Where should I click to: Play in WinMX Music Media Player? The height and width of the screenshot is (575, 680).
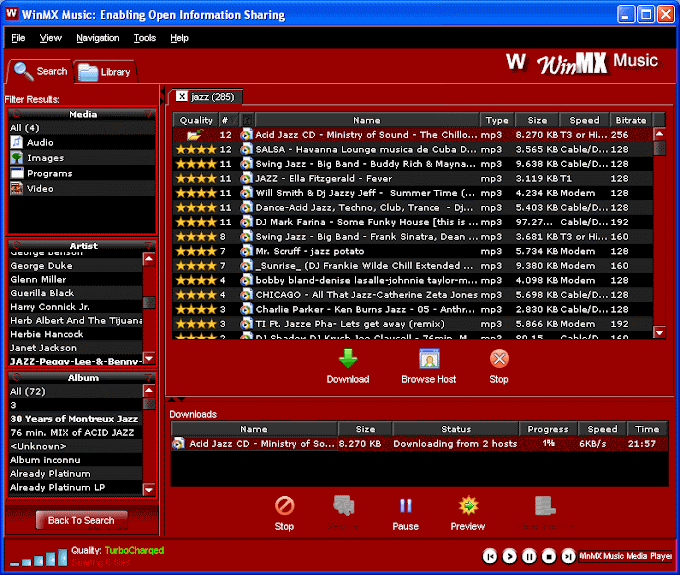coord(510,556)
